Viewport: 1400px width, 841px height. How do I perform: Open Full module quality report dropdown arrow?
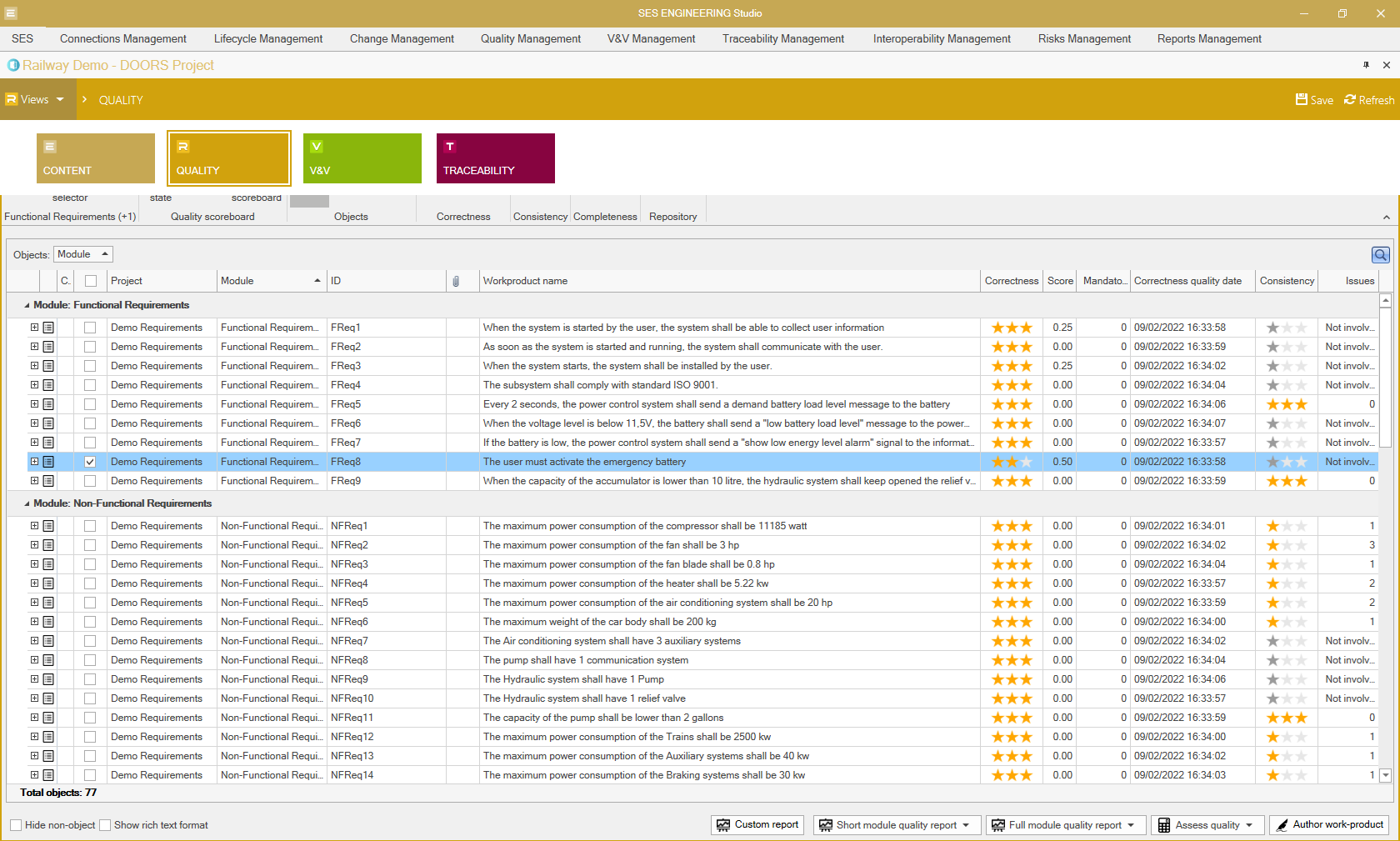pos(1131,825)
